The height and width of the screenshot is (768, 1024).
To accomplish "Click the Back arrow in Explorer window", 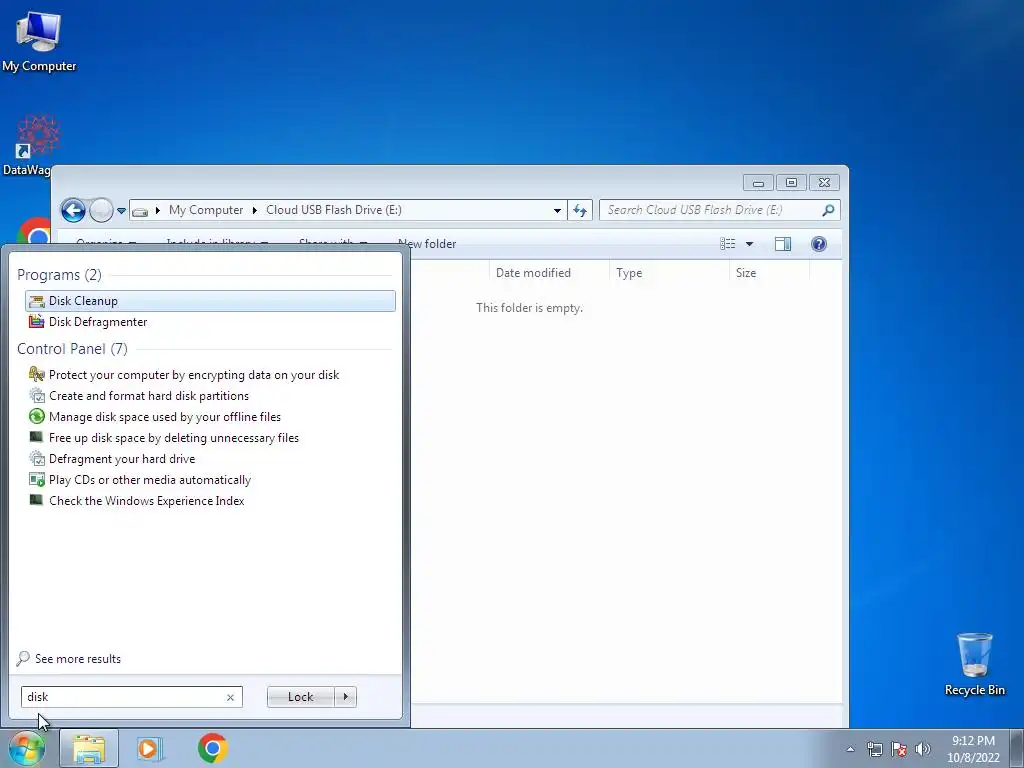I will [73, 210].
